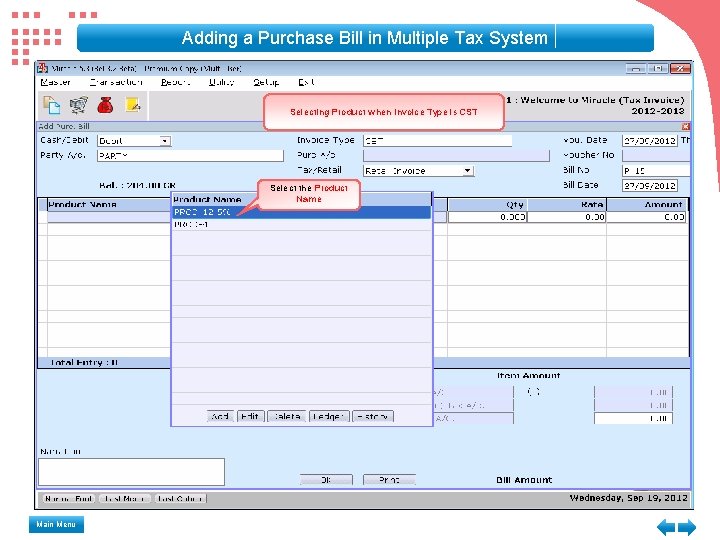The height and width of the screenshot is (540, 720).
Task: Open the Tax/Retail invoice dropdown
Action: [467, 171]
